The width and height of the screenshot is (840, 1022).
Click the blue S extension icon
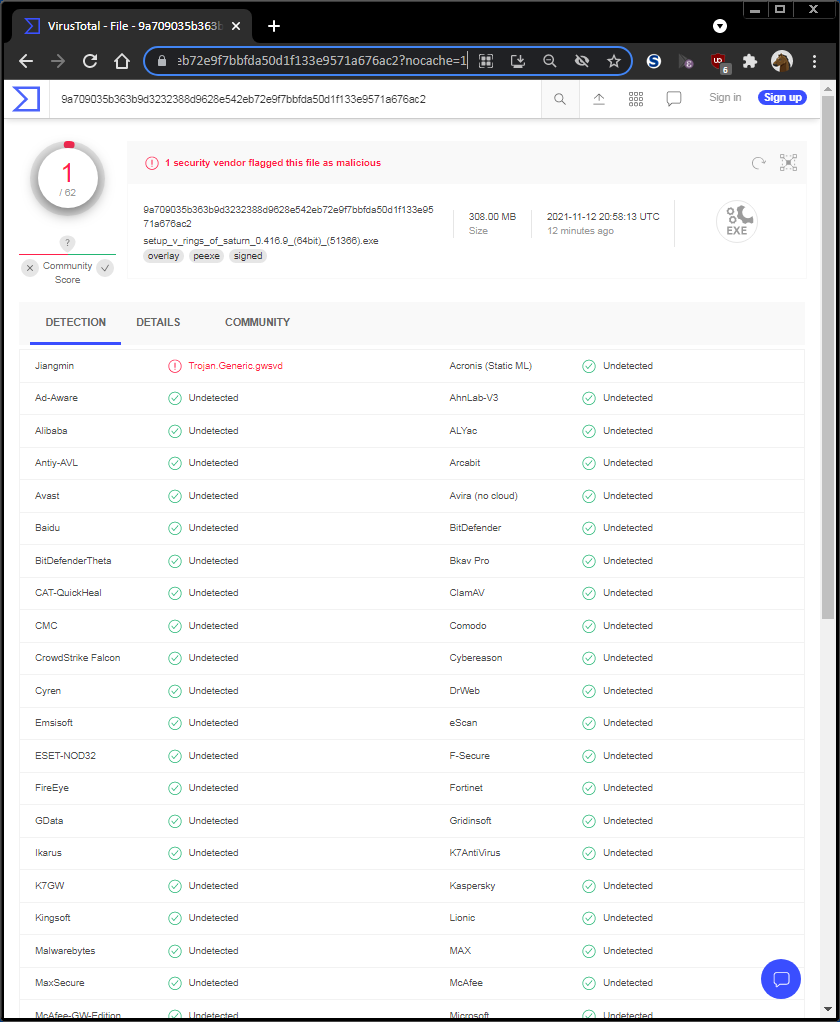click(x=654, y=61)
